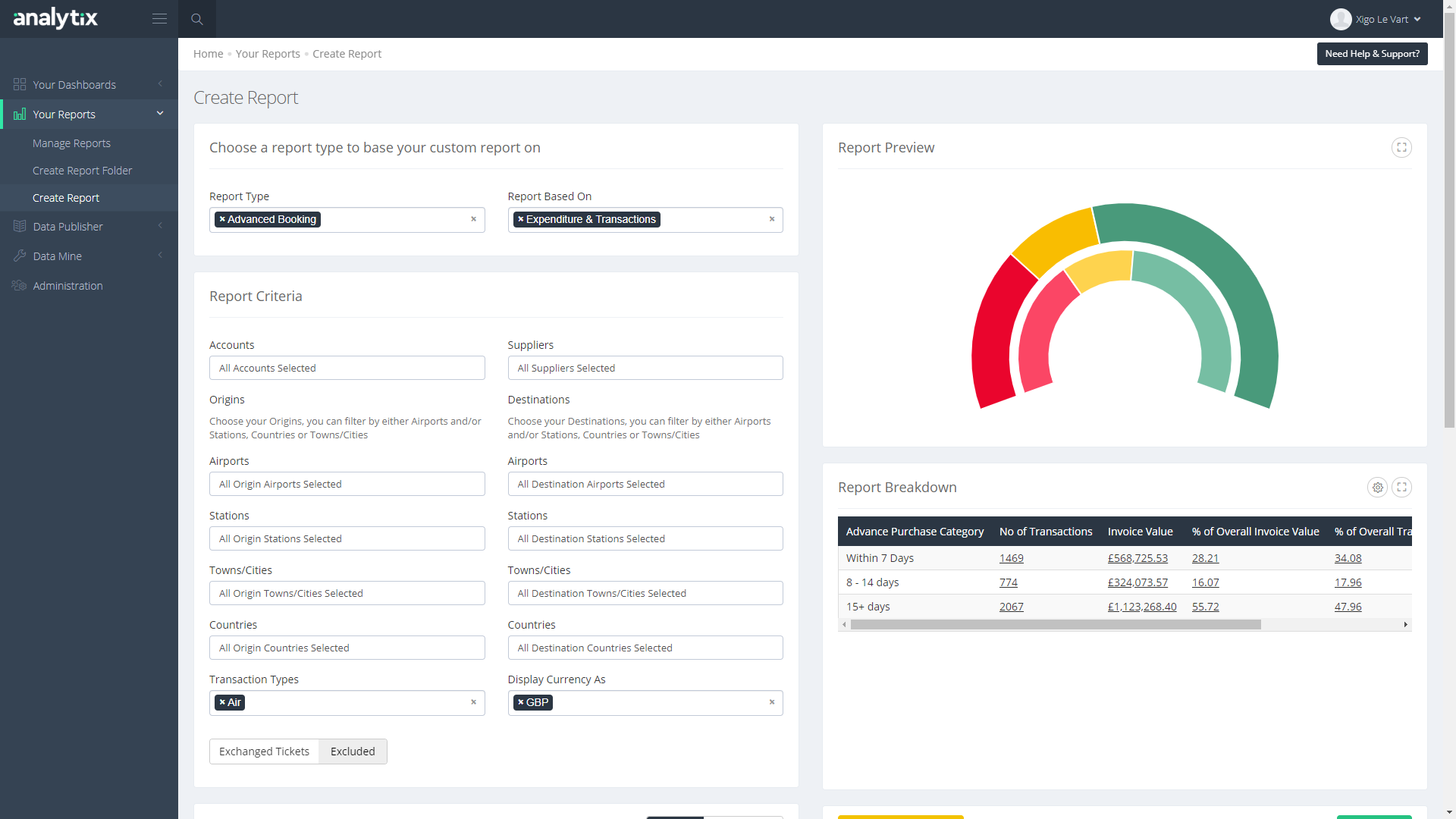Open the search magnifier
The width and height of the screenshot is (1456, 819).
click(197, 19)
